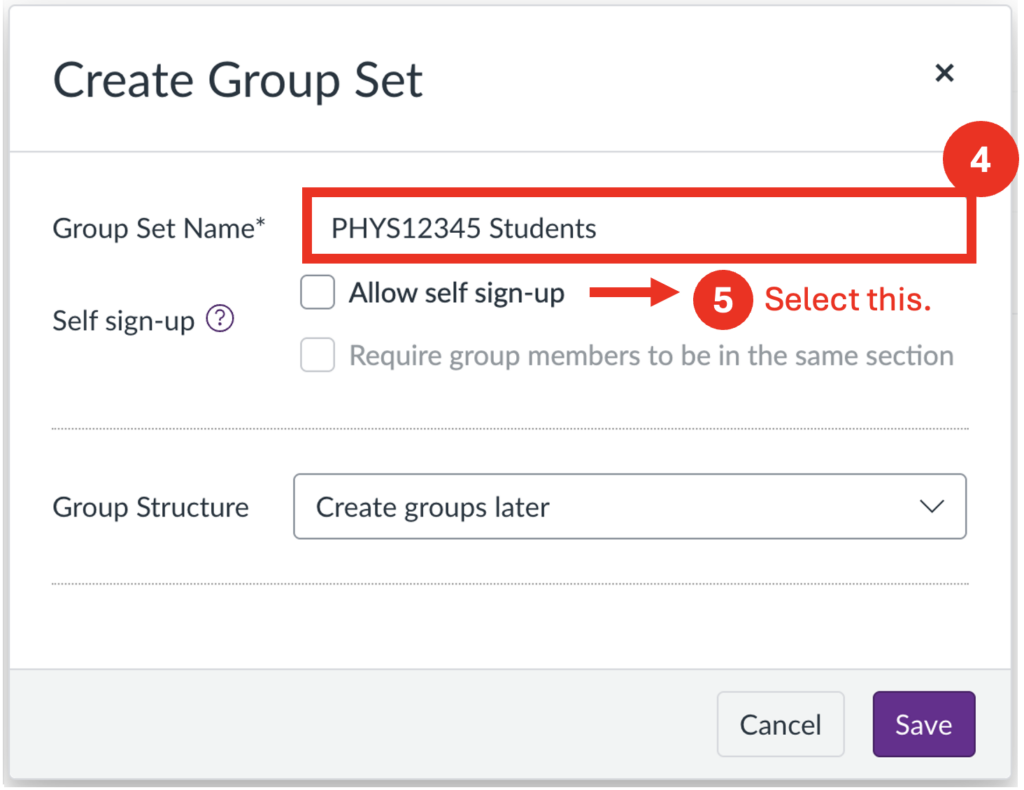Click the "Self sign-up" row label

point(123,322)
